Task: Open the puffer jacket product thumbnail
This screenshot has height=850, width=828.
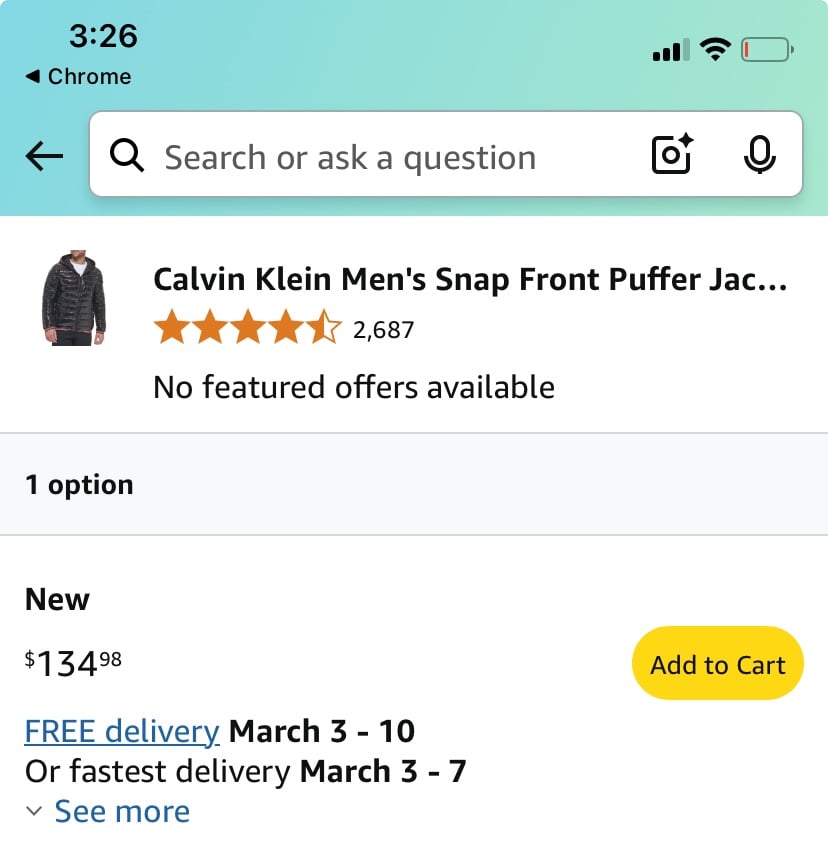Action: (x=74, y=298)
